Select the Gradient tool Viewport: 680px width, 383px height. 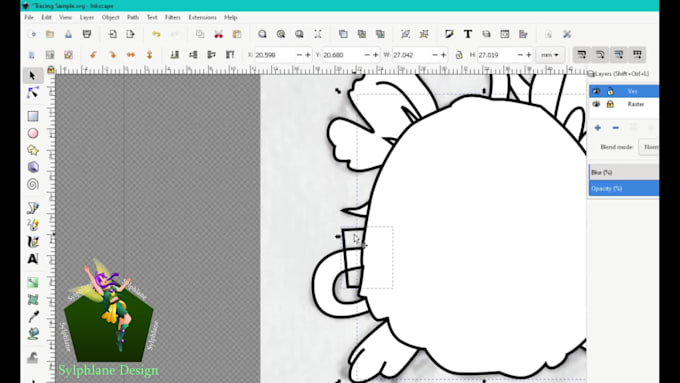[x=33, y=283]
